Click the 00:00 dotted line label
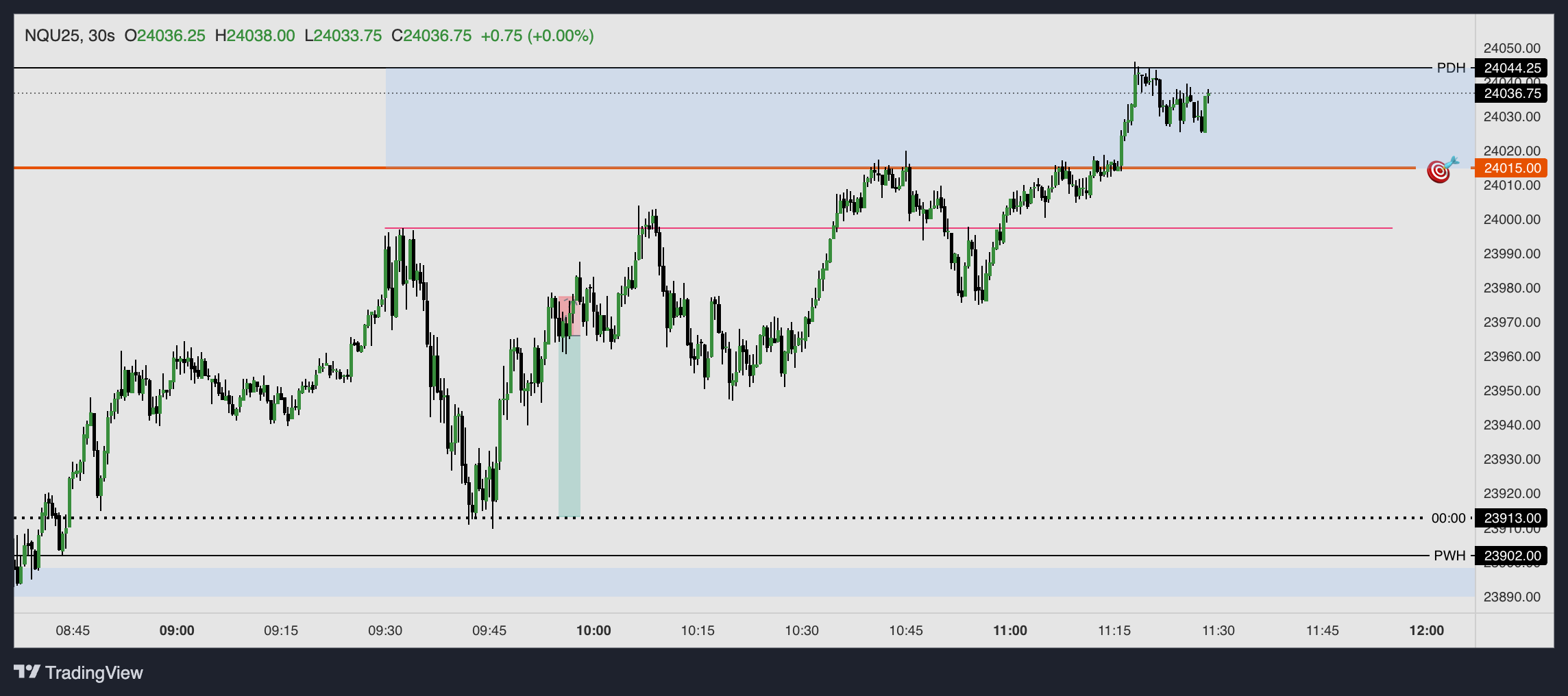The height and width of the screenshot is (696, 1568). tap(1448, 518)
